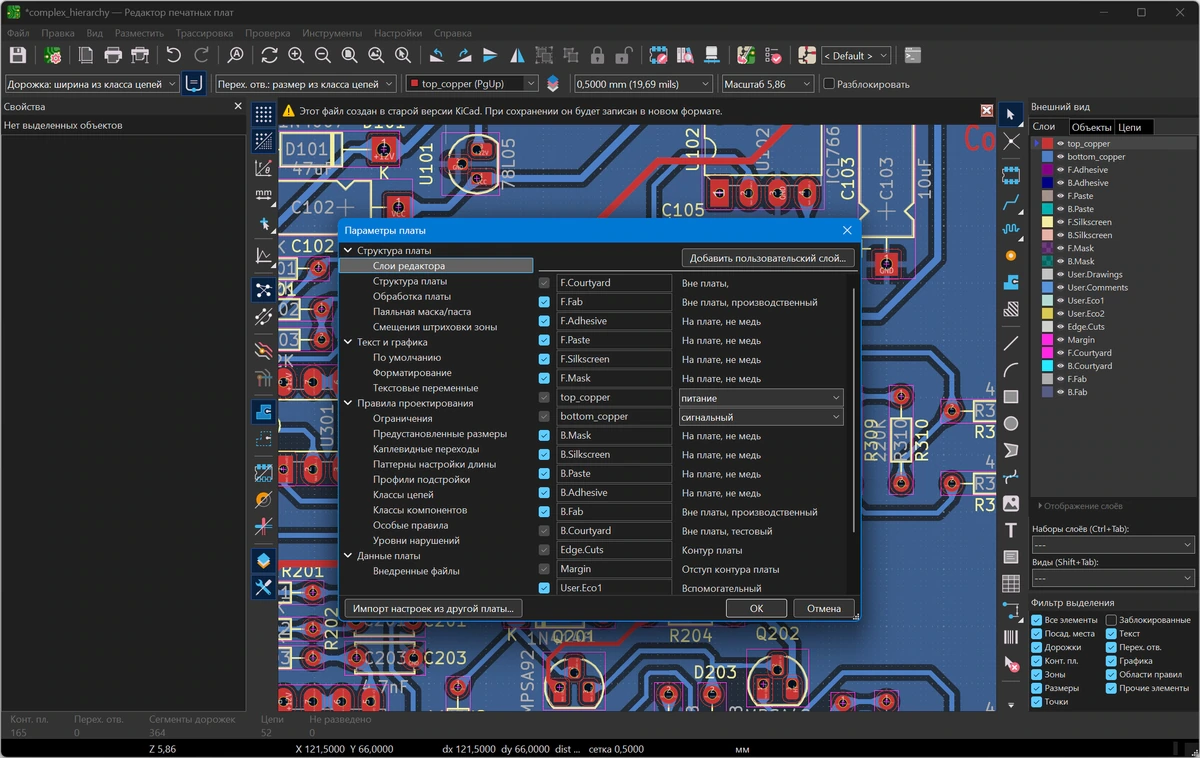
Task: Dismiss the old KiCad version info bar
Action: click(x=987, y=111)
